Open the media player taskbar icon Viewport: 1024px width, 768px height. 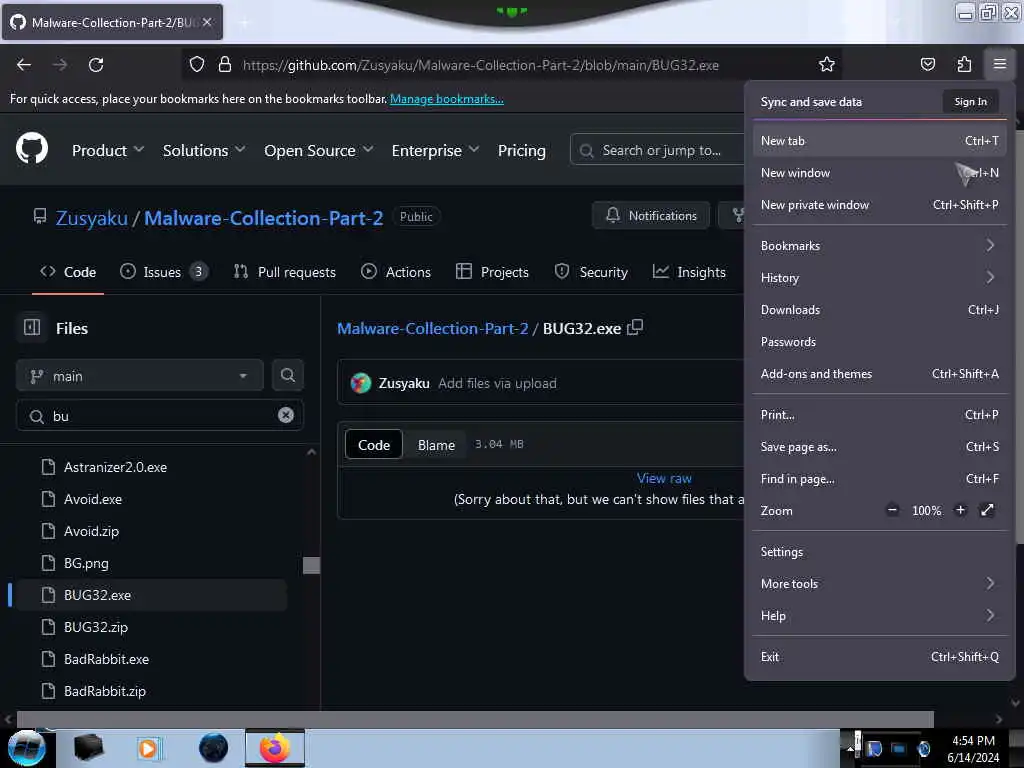148,748
